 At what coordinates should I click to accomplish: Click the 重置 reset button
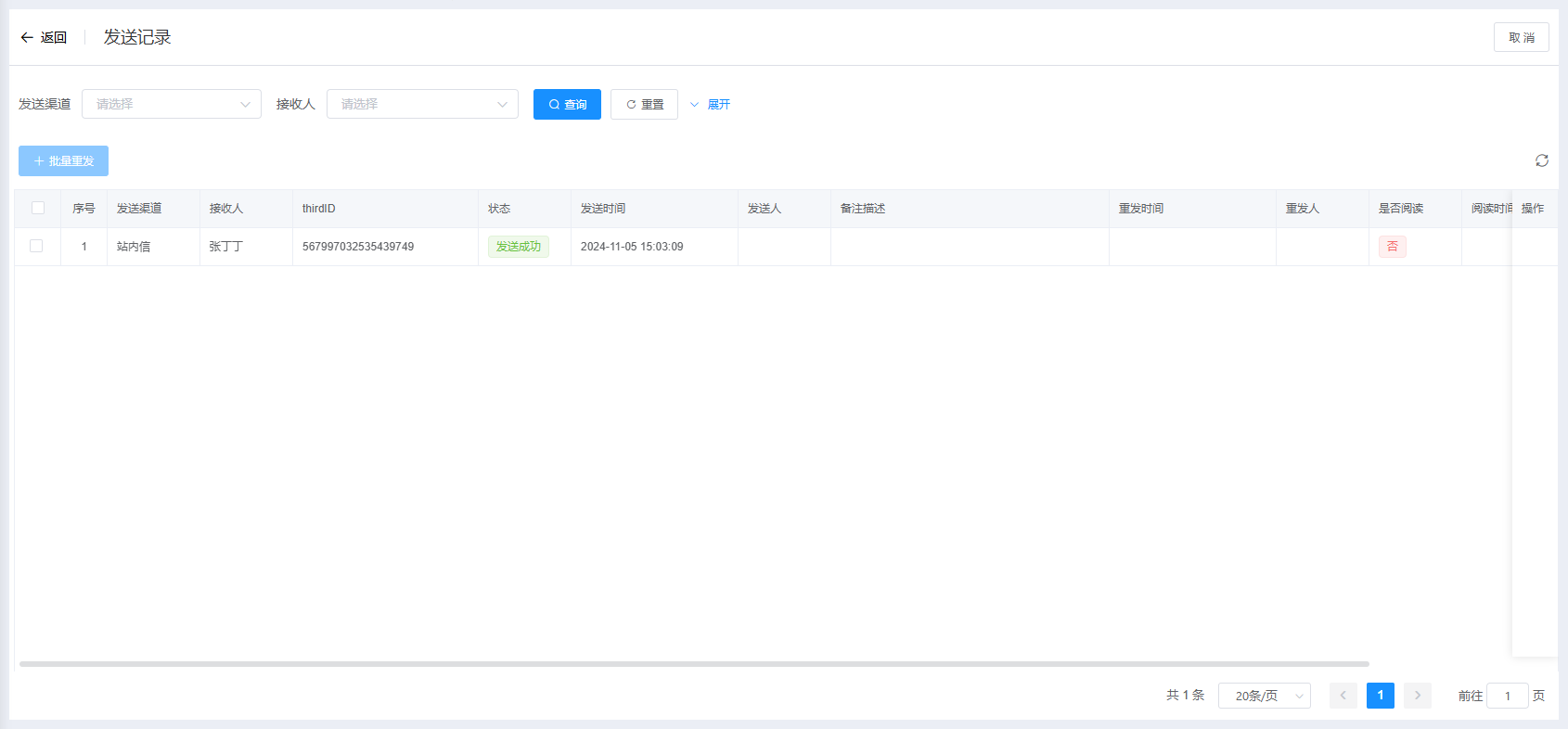(644, 105)
